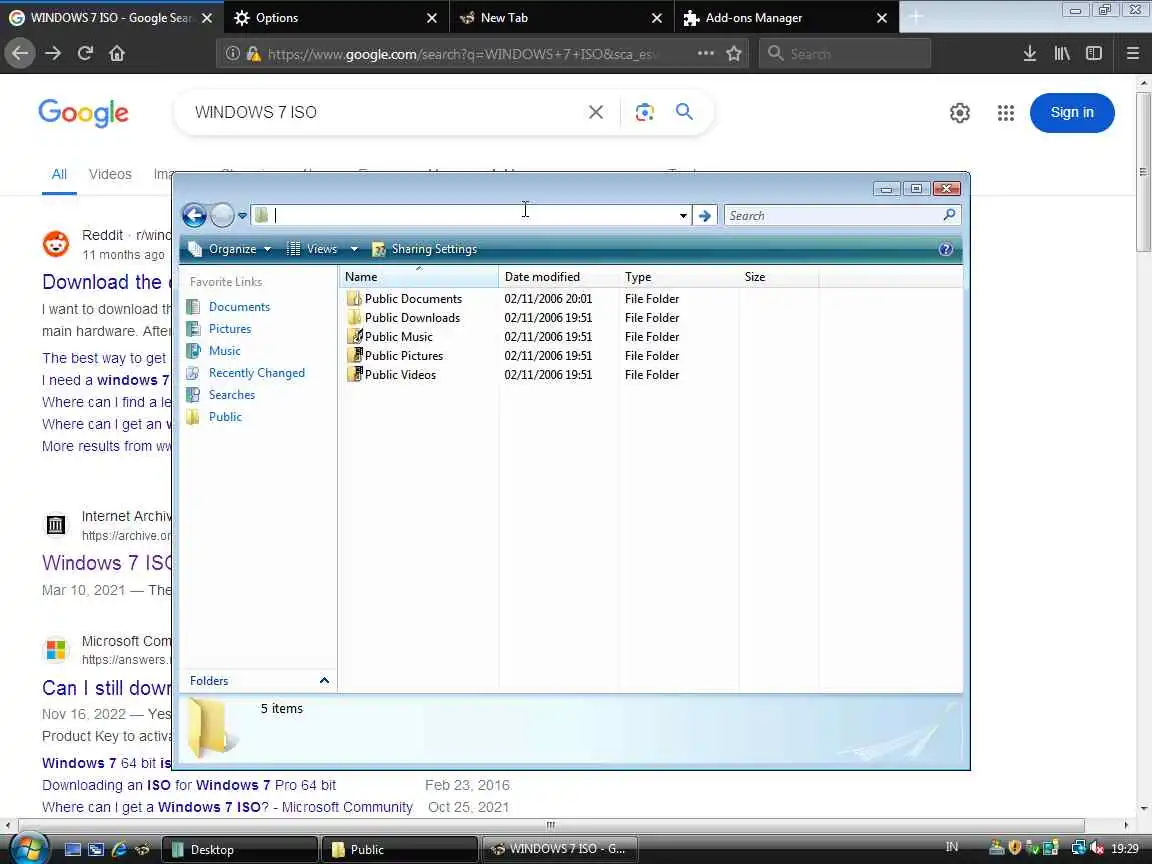
Task: Click Firefox back button
Action: pyautogui.click(x=20, y=53)
